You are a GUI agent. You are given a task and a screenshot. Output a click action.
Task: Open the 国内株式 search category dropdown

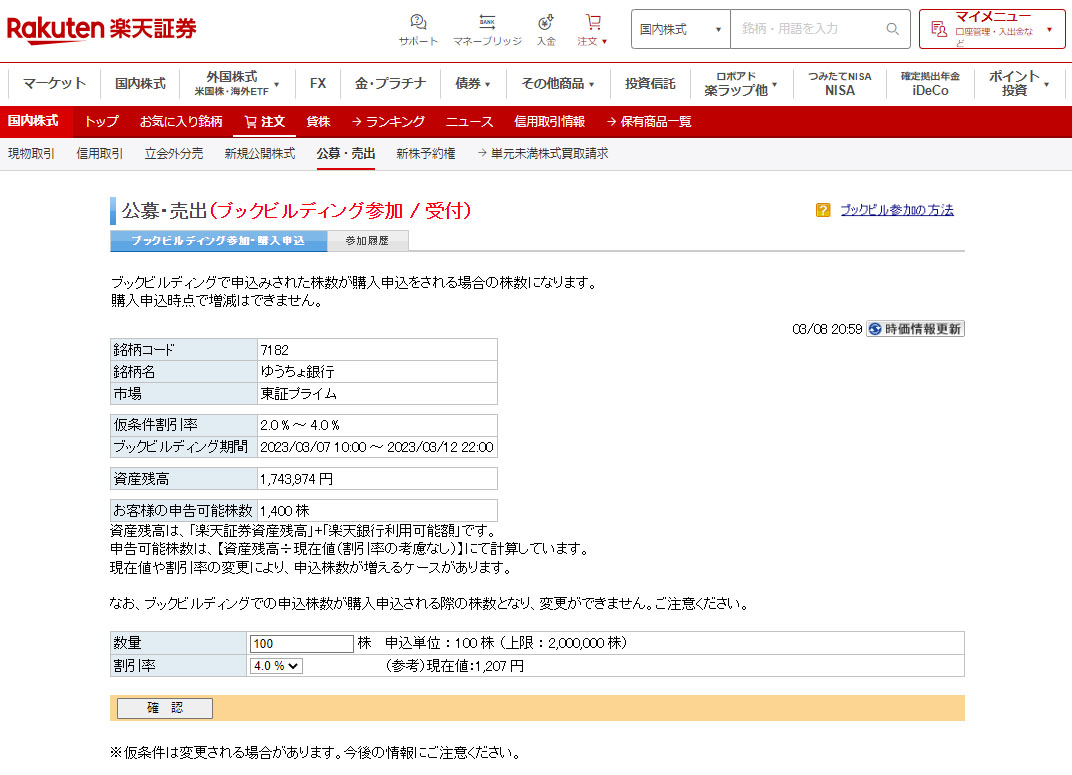tap(680, 29)
